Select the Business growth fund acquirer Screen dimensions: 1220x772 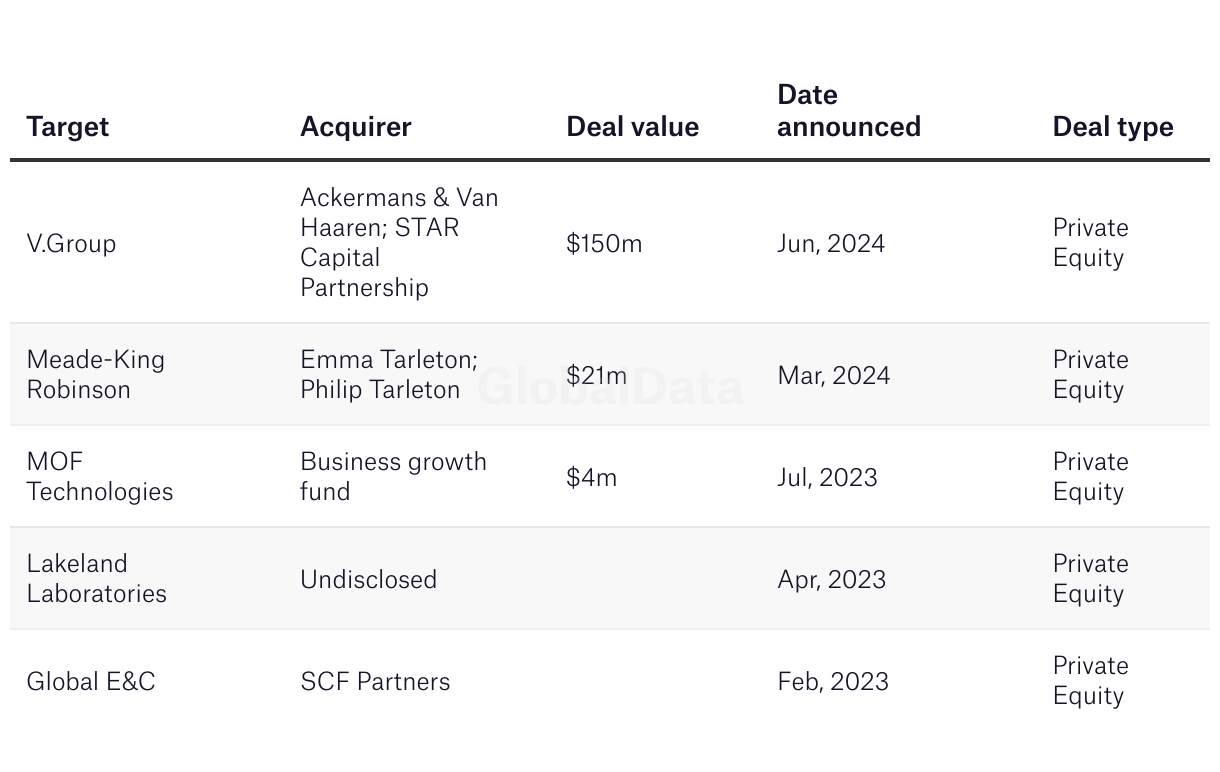pyautogui.click(x=393, y=476)
